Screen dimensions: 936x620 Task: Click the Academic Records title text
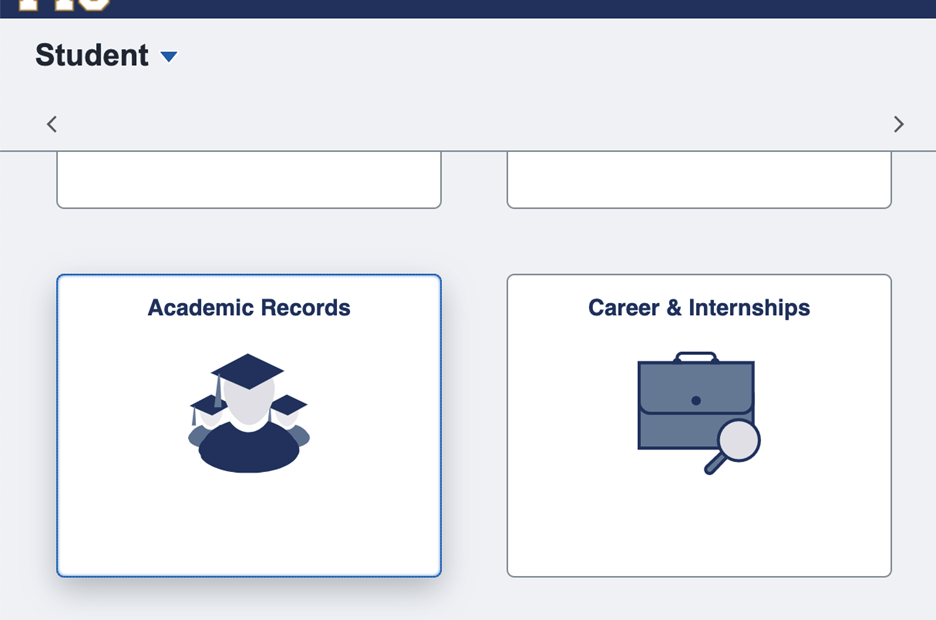pos(248,308)
